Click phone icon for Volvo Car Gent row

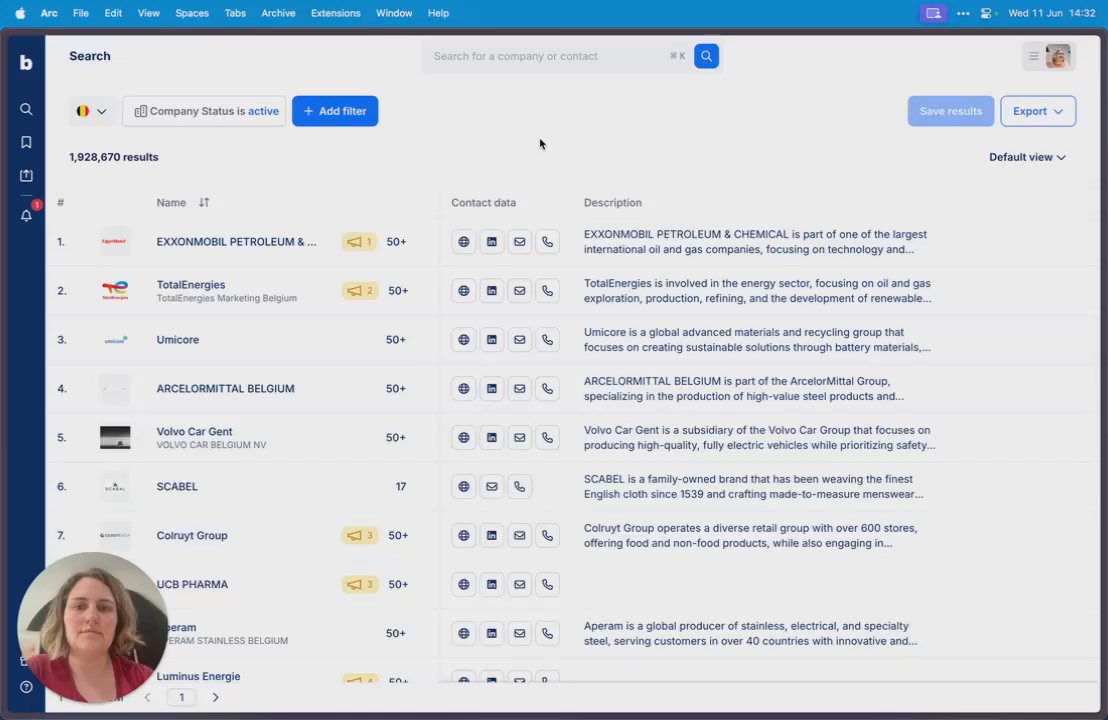[548, 437]
